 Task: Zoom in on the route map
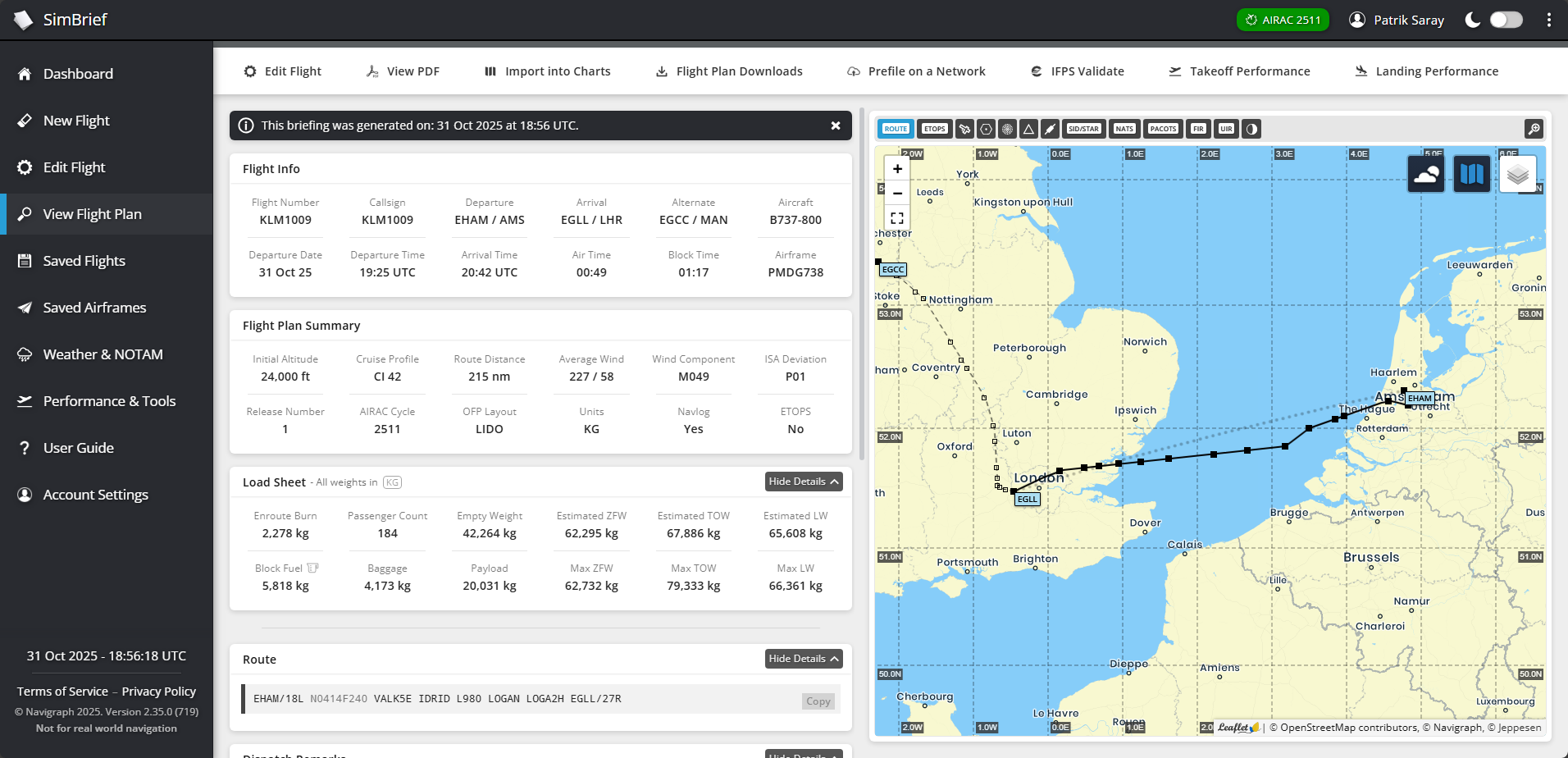coord(897,169)
